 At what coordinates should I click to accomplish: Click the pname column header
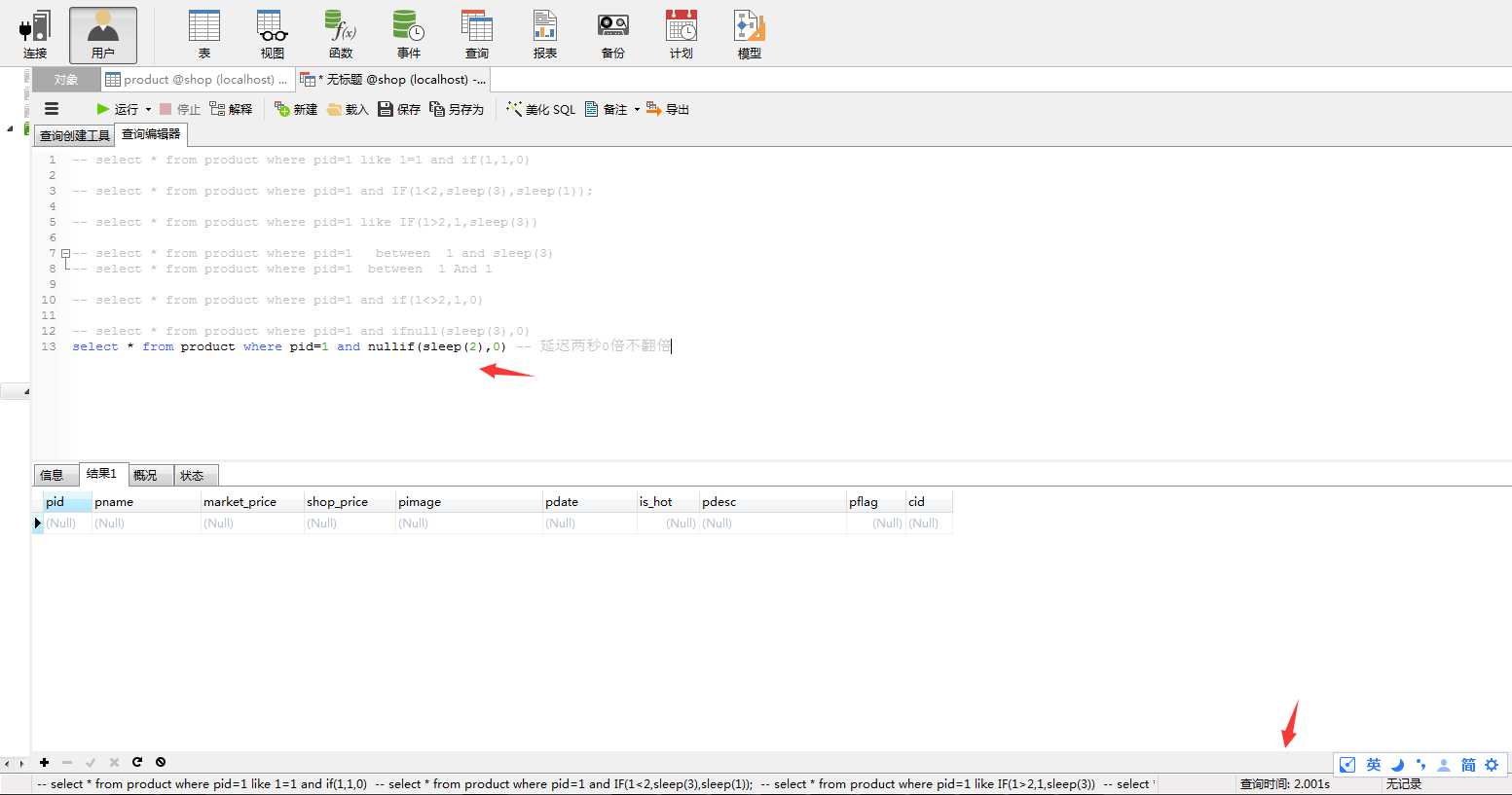(x=146, y=502)
